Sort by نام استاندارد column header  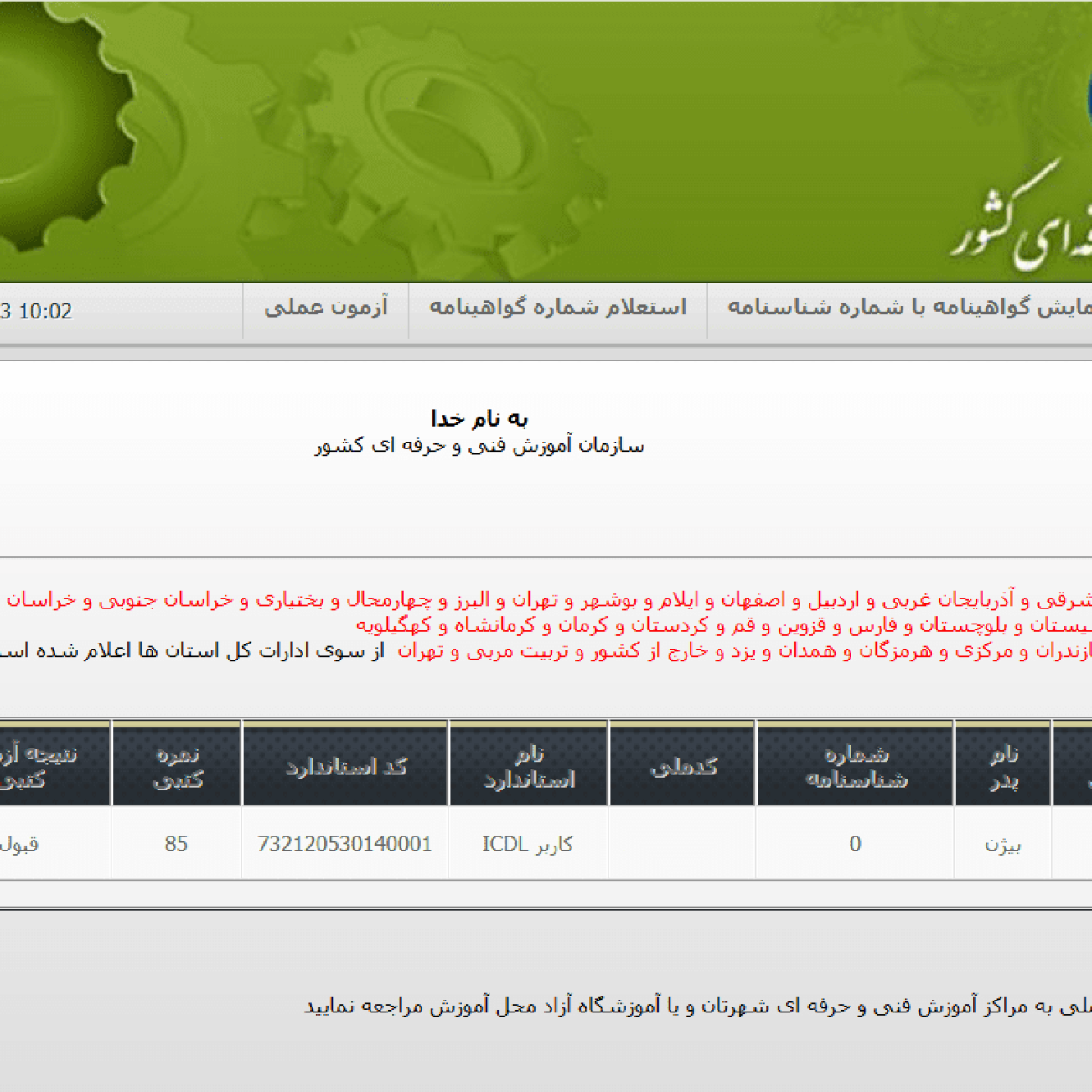point(529,767)
